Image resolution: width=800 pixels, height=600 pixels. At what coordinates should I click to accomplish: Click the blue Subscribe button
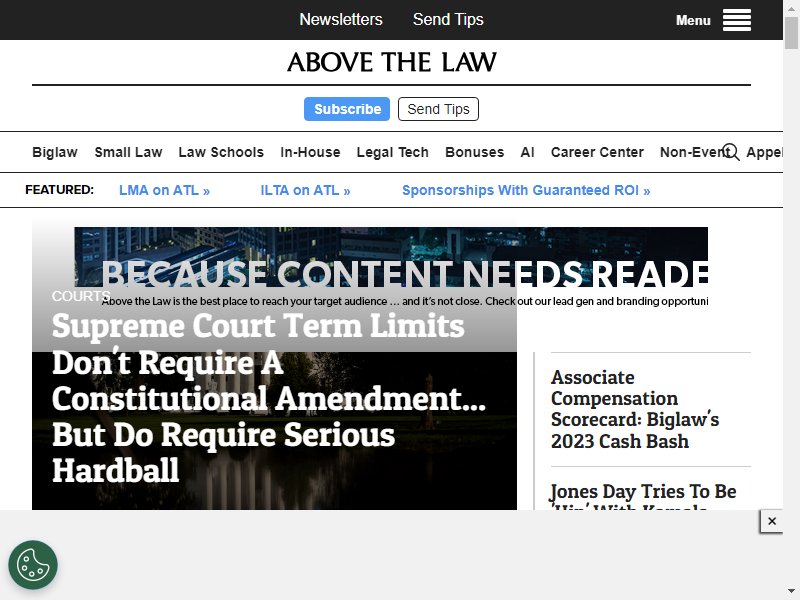347,109
